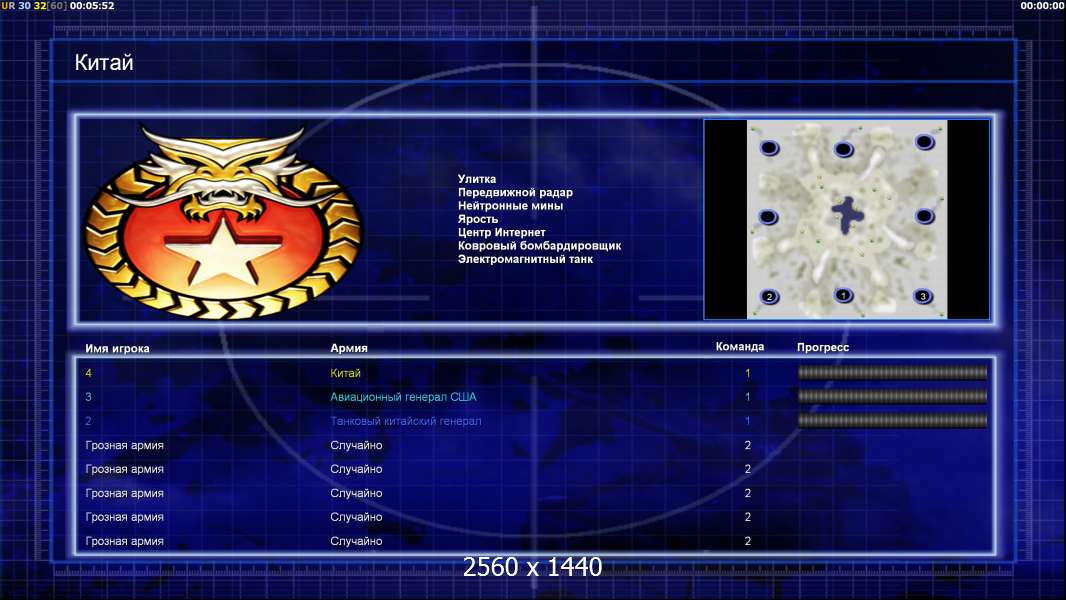This screenshot has width=1066, height=600.
Task: Select start position 3 on the minimap
Action: [x=923, y=296]
